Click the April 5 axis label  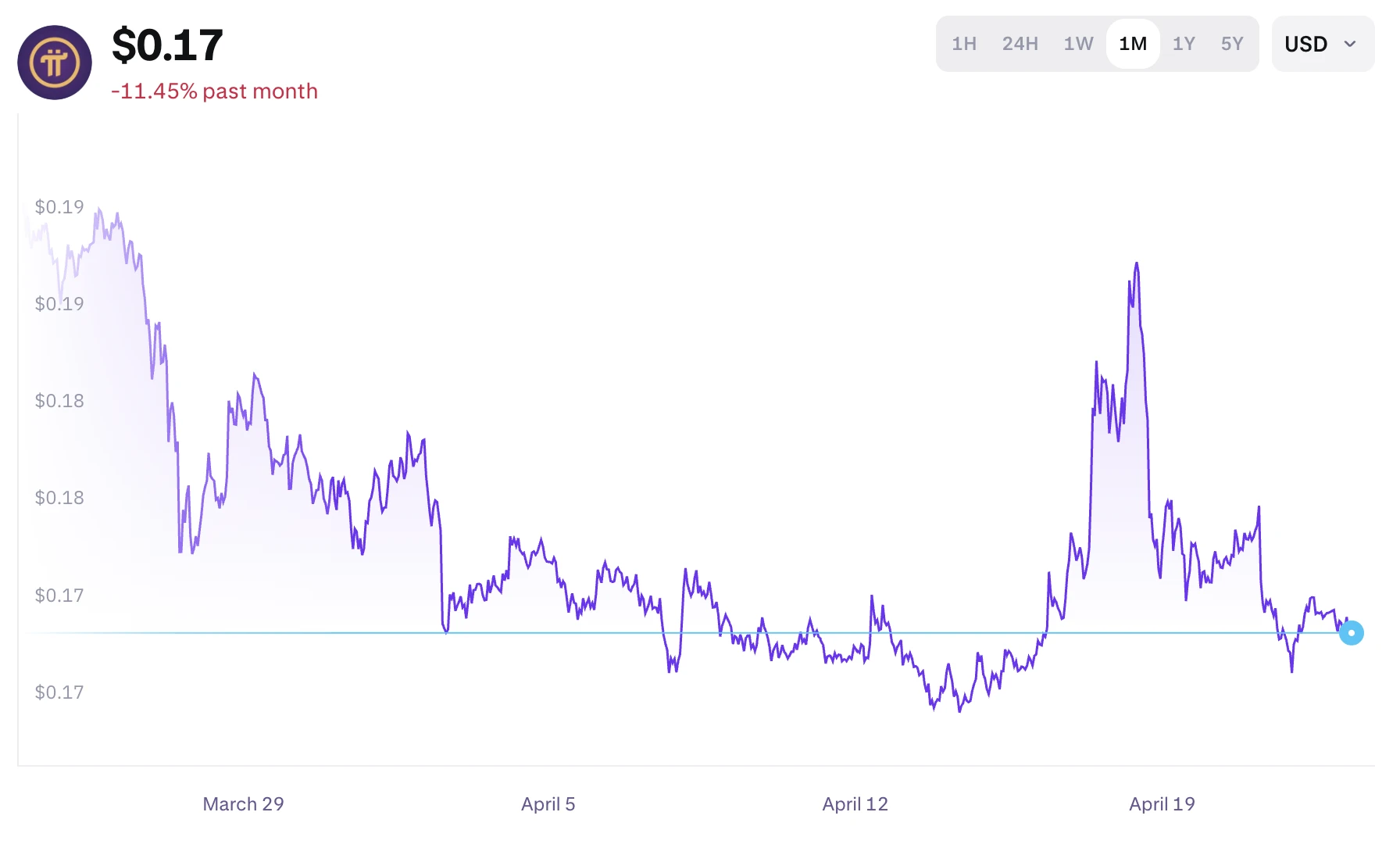coord(548,804)
